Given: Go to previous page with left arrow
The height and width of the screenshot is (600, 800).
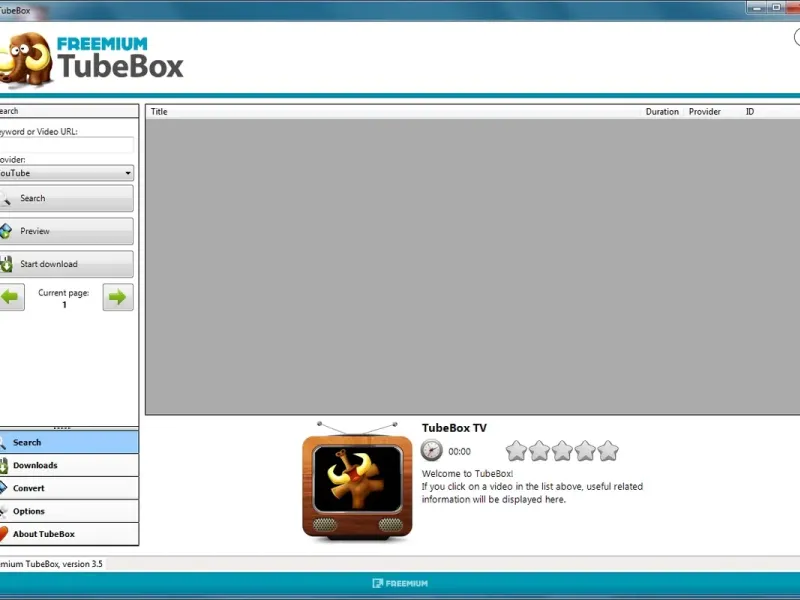Looking at the screenshot, I should pos(12,297).
